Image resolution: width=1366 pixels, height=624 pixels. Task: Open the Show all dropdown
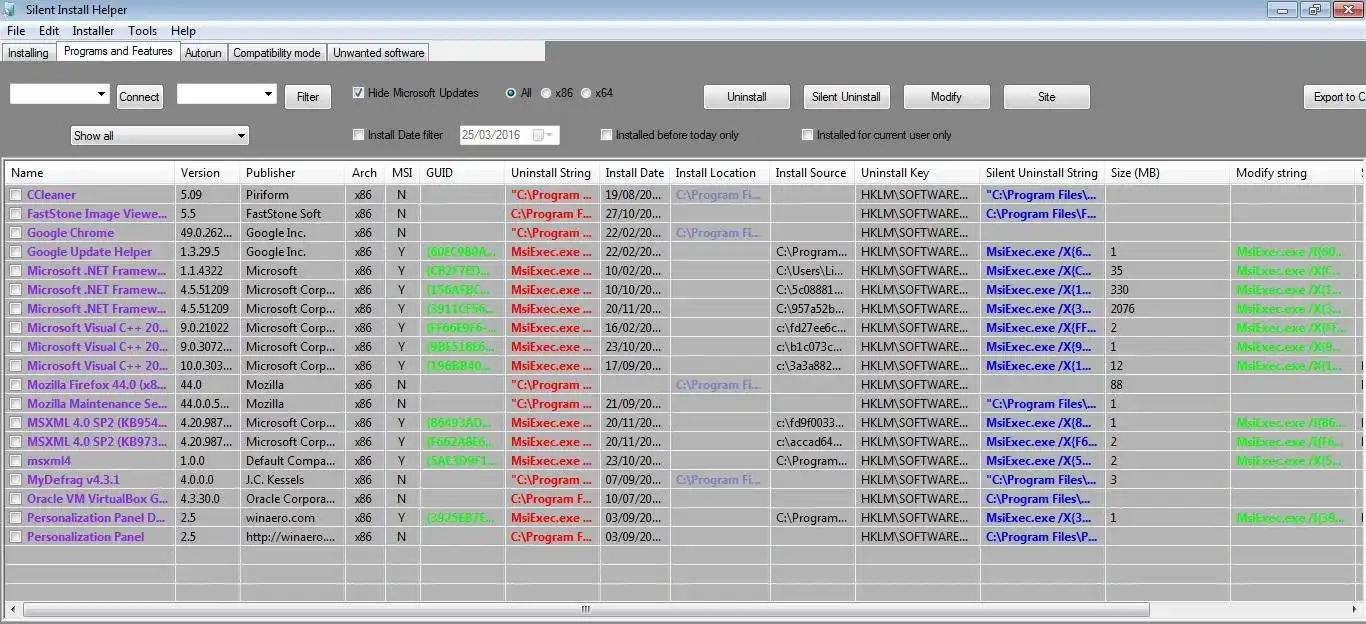[160, 136]
